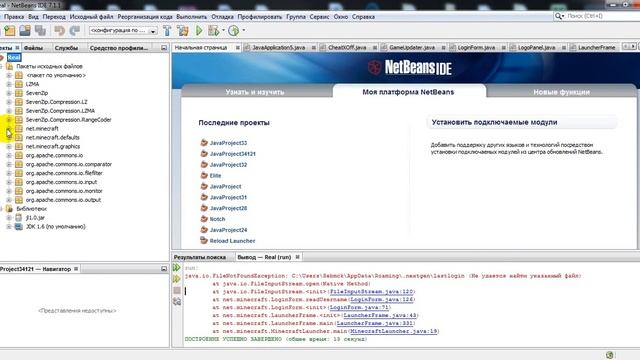This screenshot has width=640, height=360.
Task: Switch to the Результаты поиска tab
Action: (200, 257)
